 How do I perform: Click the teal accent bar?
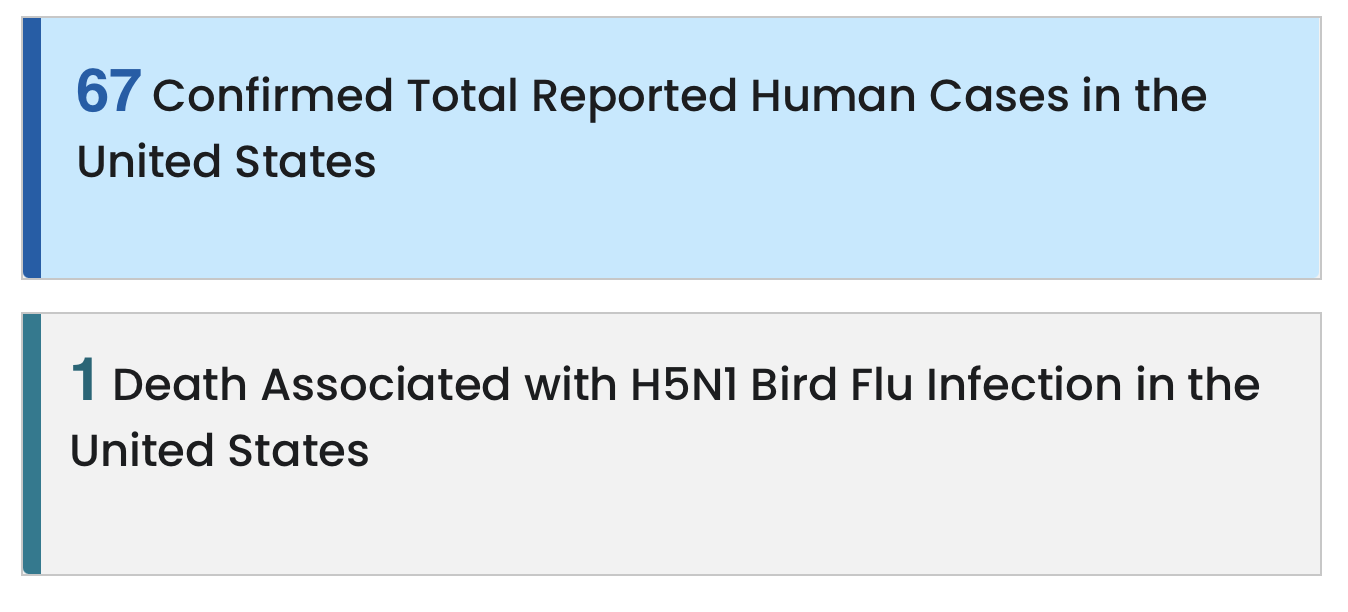click(32, 444)
